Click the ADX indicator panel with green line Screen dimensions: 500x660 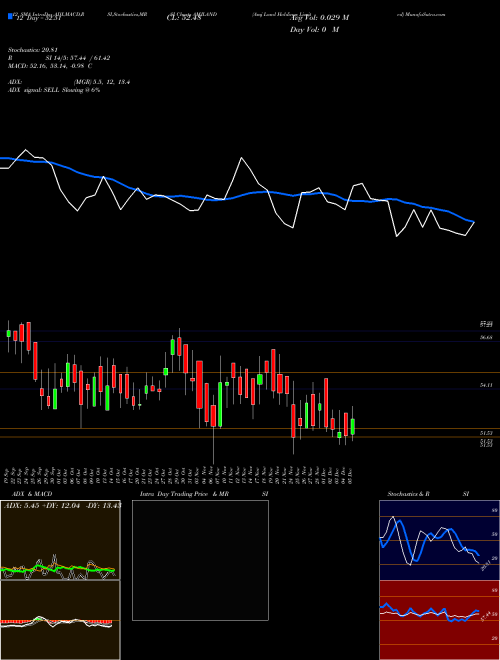60,540
